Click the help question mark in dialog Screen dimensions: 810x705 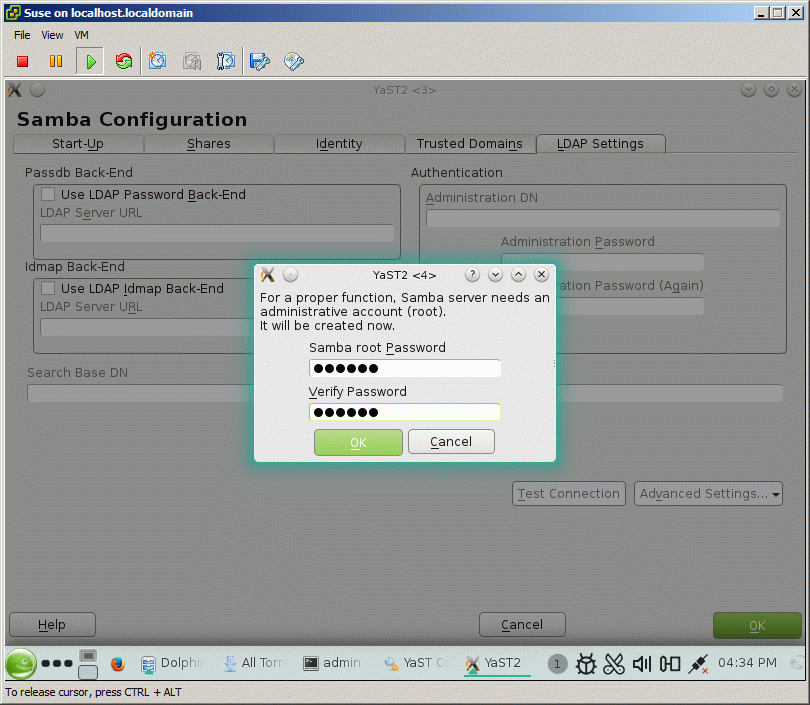point(472,275)
